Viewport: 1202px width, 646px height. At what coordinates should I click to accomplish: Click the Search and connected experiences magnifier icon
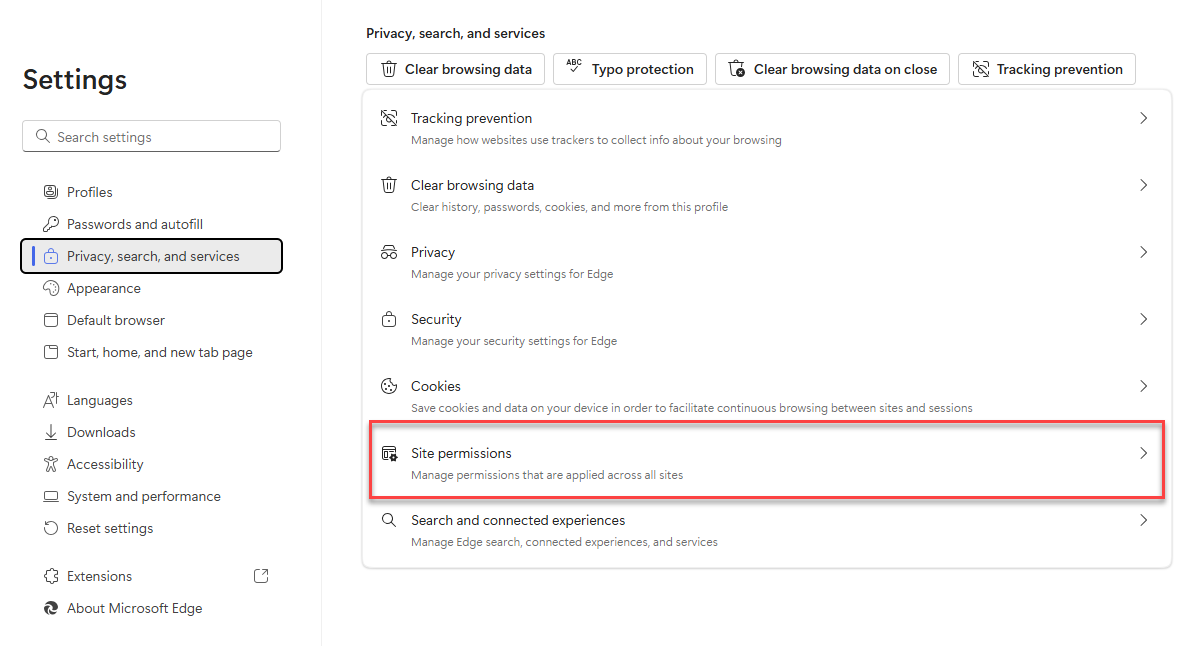pos(389,521)
